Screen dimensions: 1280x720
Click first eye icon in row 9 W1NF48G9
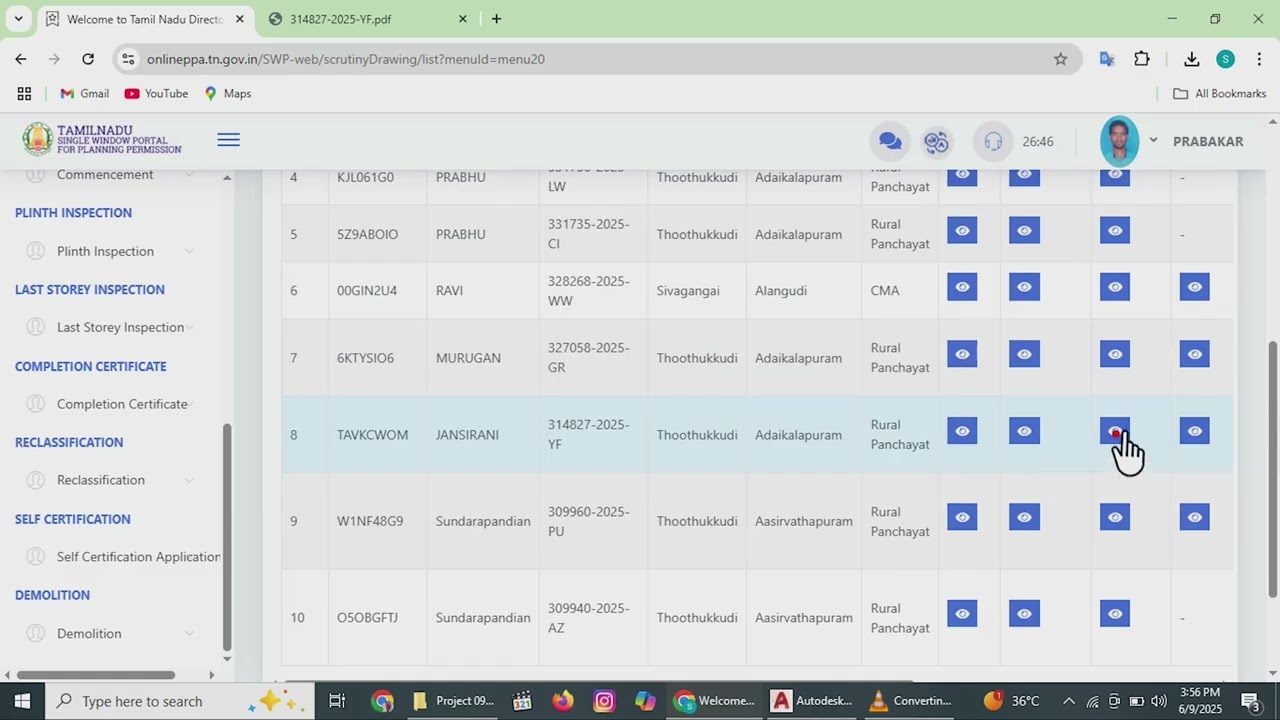tap(962, 517)
